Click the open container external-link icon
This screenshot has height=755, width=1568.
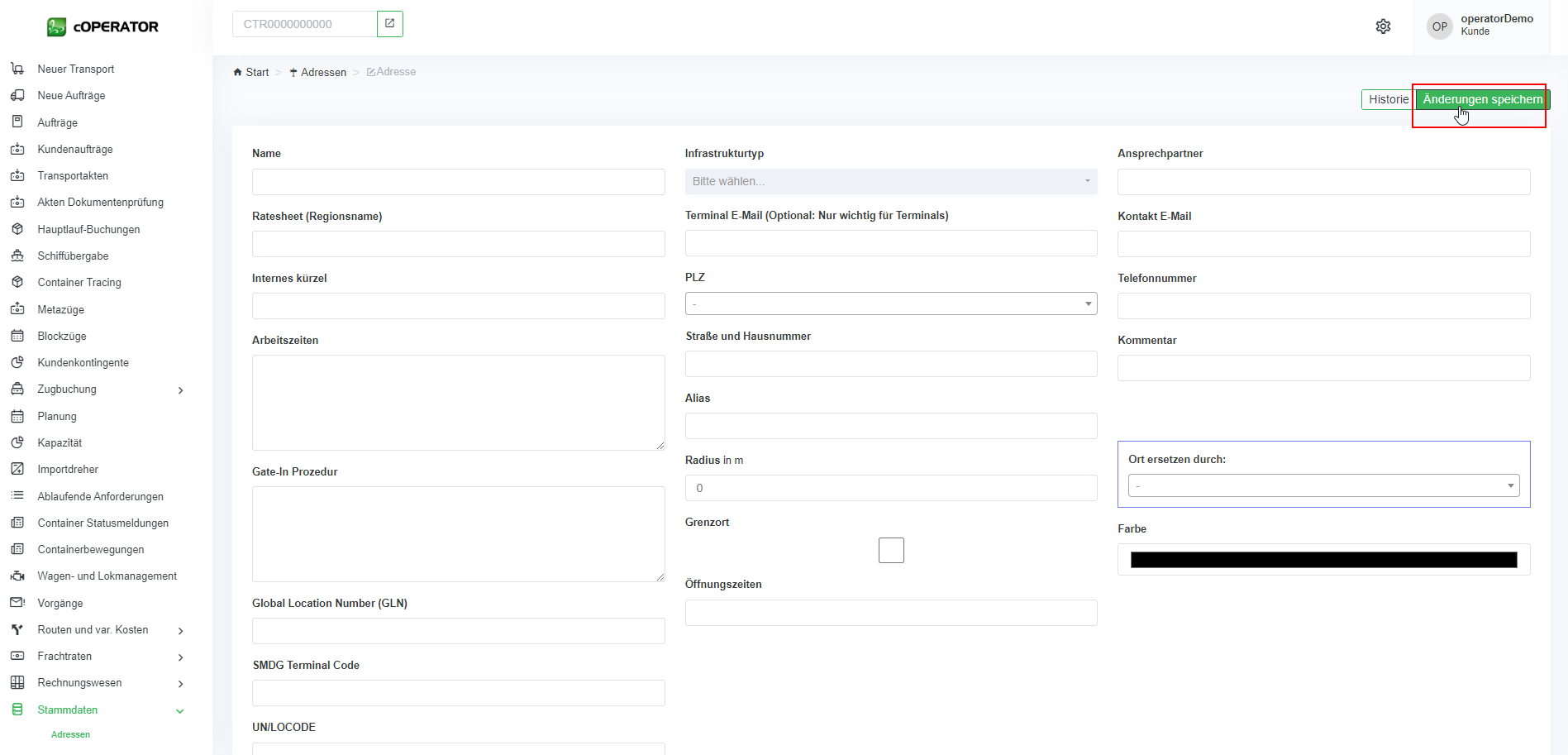tap(390, 24)
